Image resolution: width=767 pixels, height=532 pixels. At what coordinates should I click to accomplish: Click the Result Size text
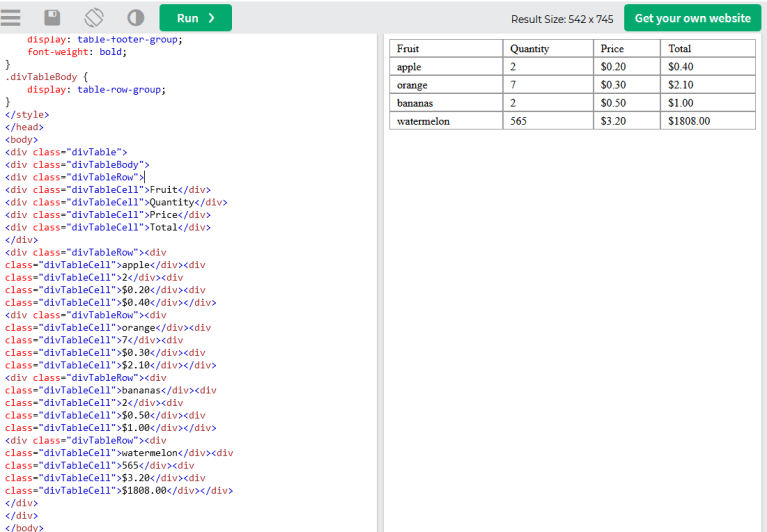pos(562,19)
